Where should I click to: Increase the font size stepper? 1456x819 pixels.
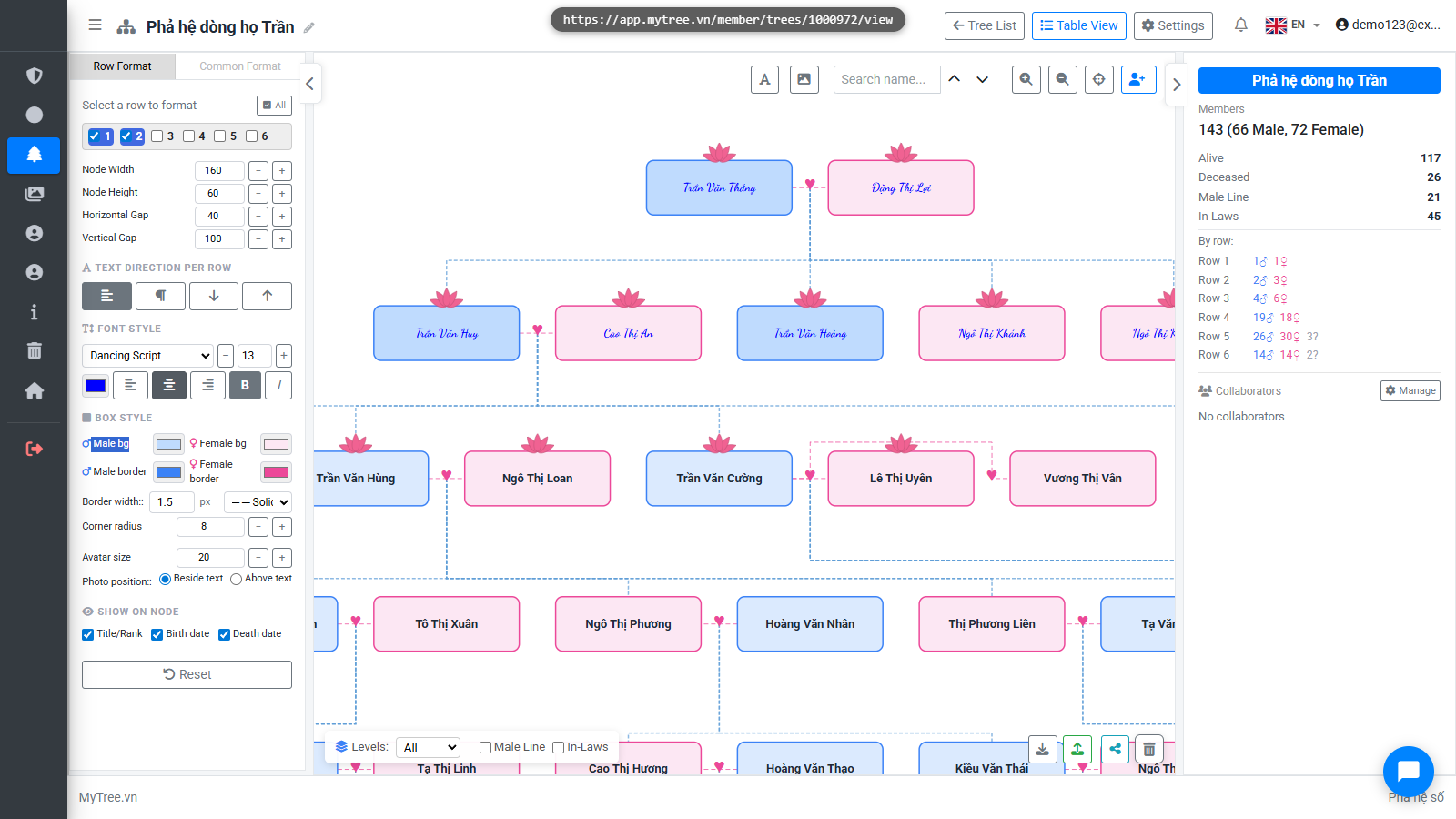pyautogui.click(x=284, y=356)
